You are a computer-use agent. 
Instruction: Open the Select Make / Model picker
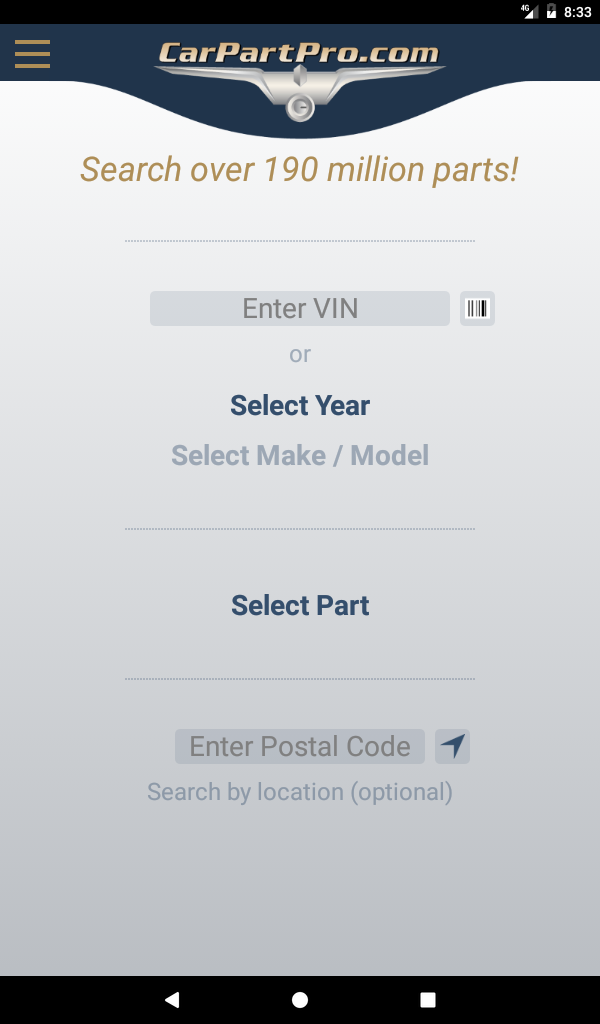(300, 455)
